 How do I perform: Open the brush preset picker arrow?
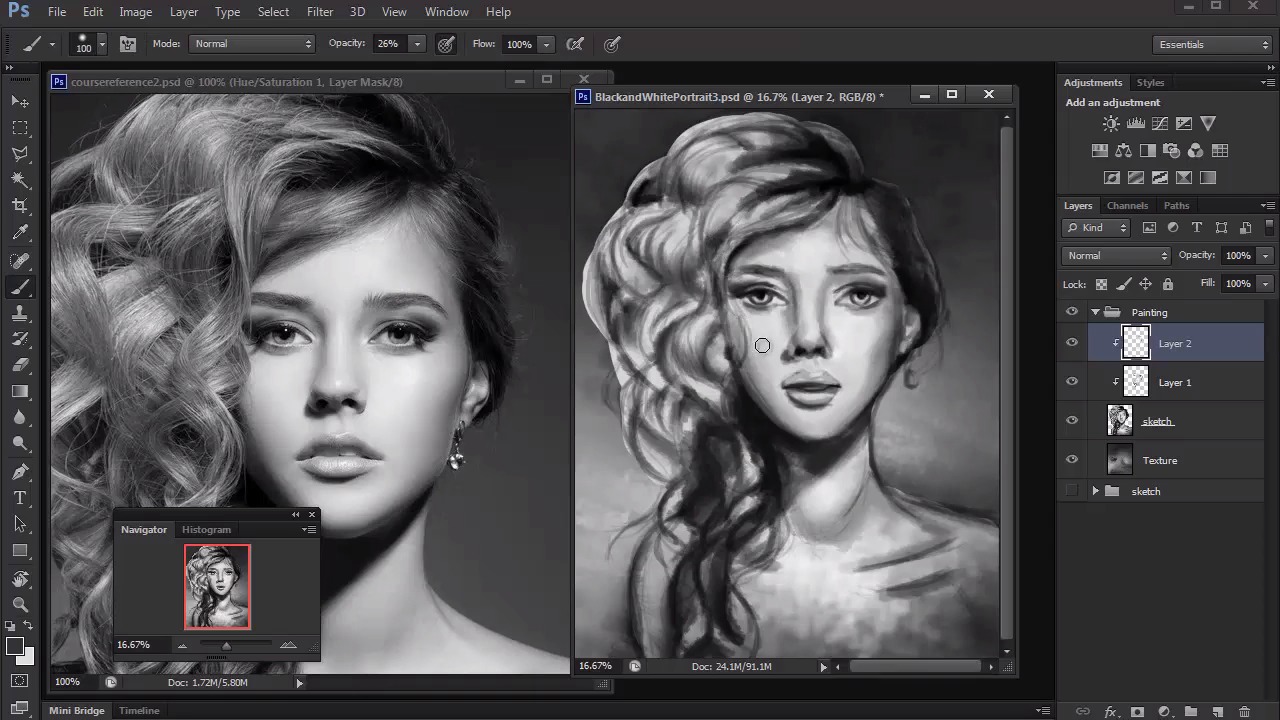(102, 44)
